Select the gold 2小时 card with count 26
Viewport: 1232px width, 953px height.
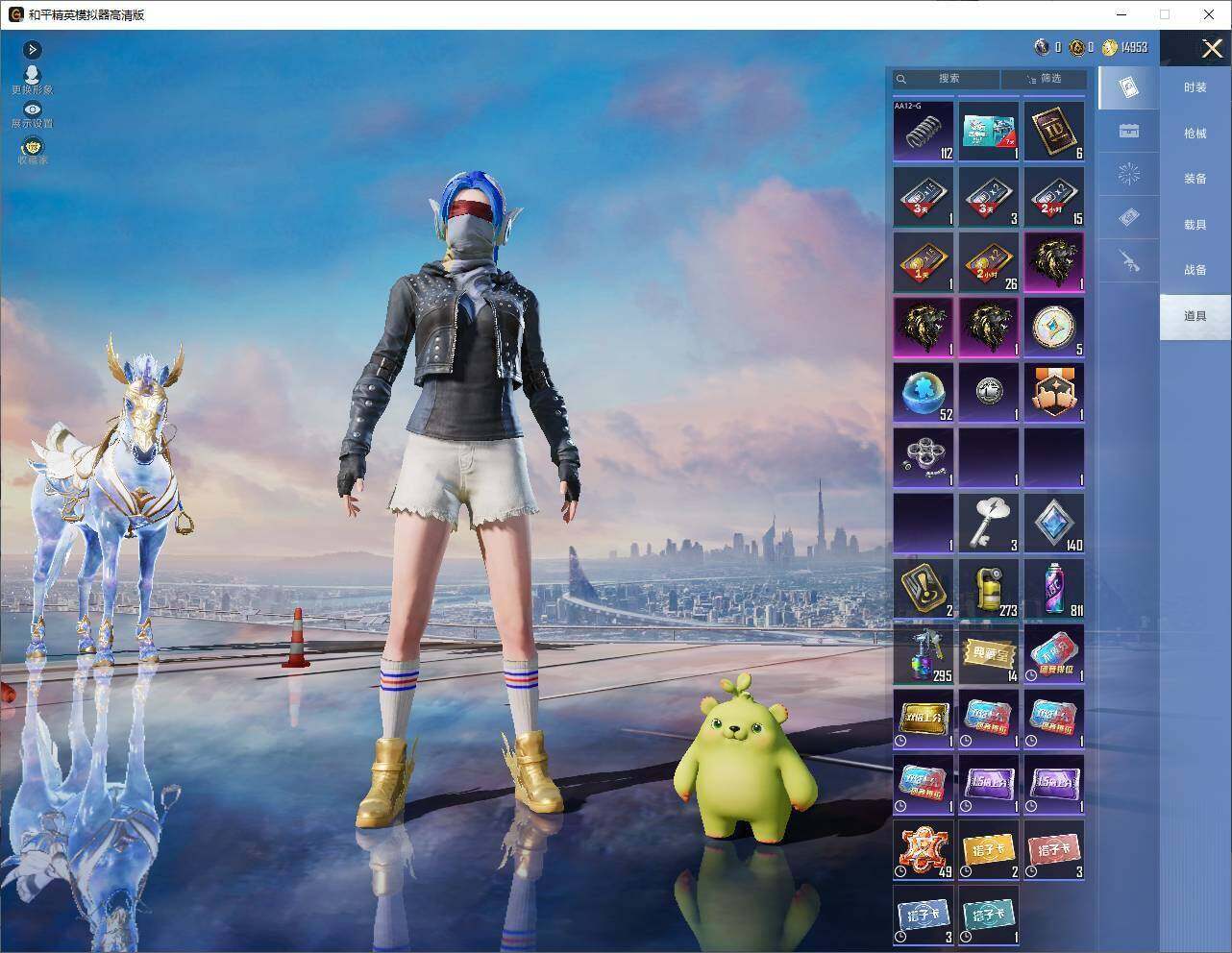(x=989, y=261)
